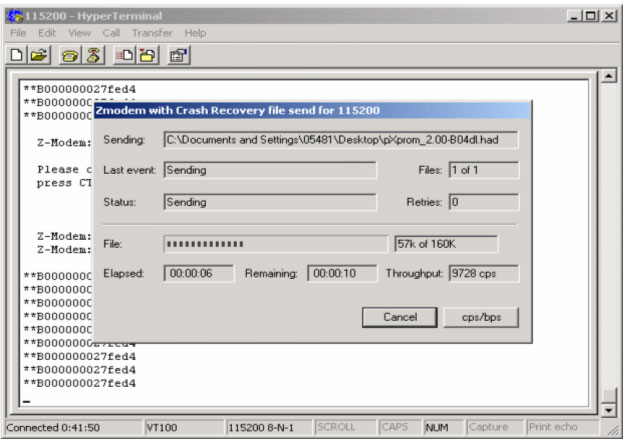The width and height of the screenshot is (628, 444).
Task: Open the Help menu
Action: (196, 32)
